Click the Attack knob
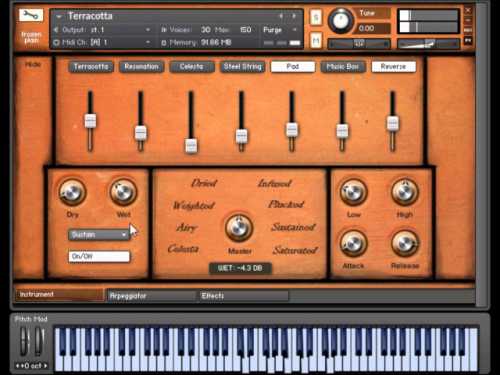 click(353, 243)
